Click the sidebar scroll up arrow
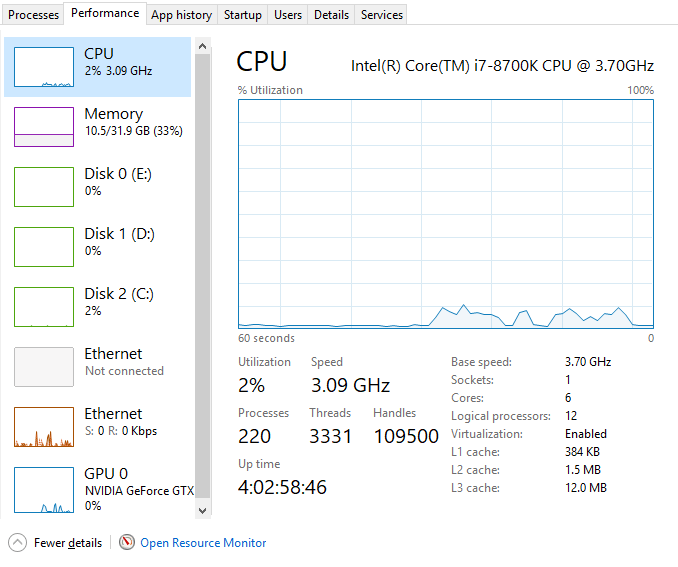 [202, 46]
